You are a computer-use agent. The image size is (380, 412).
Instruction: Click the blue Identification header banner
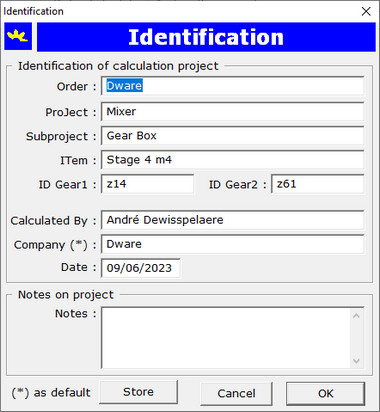[x=206, y=37]
